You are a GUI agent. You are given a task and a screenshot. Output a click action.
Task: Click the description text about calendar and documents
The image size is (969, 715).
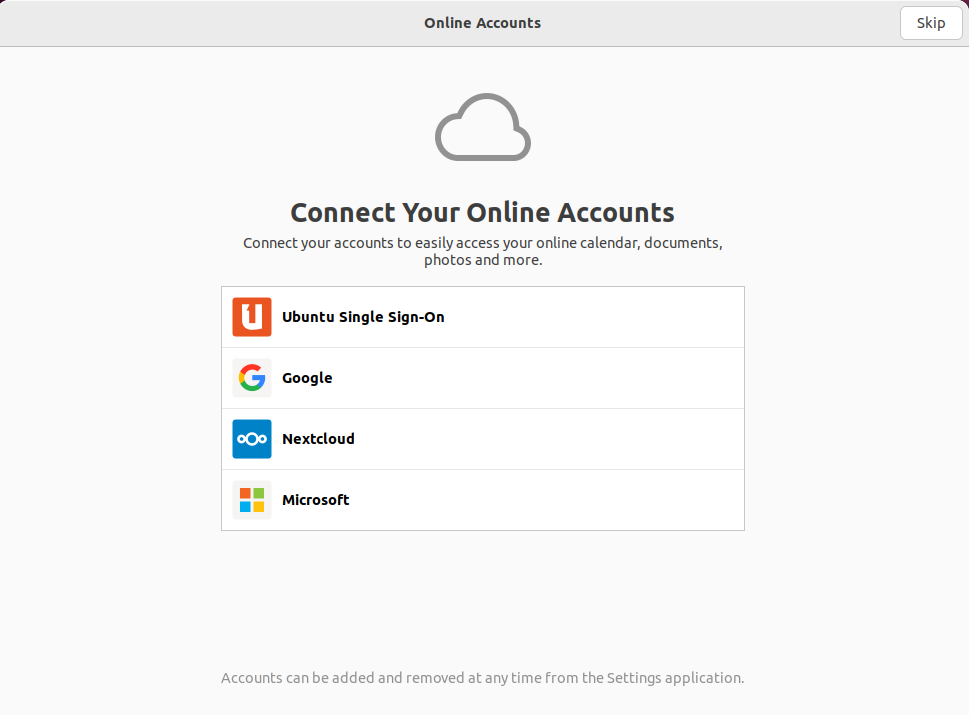(x=482, y=243)
